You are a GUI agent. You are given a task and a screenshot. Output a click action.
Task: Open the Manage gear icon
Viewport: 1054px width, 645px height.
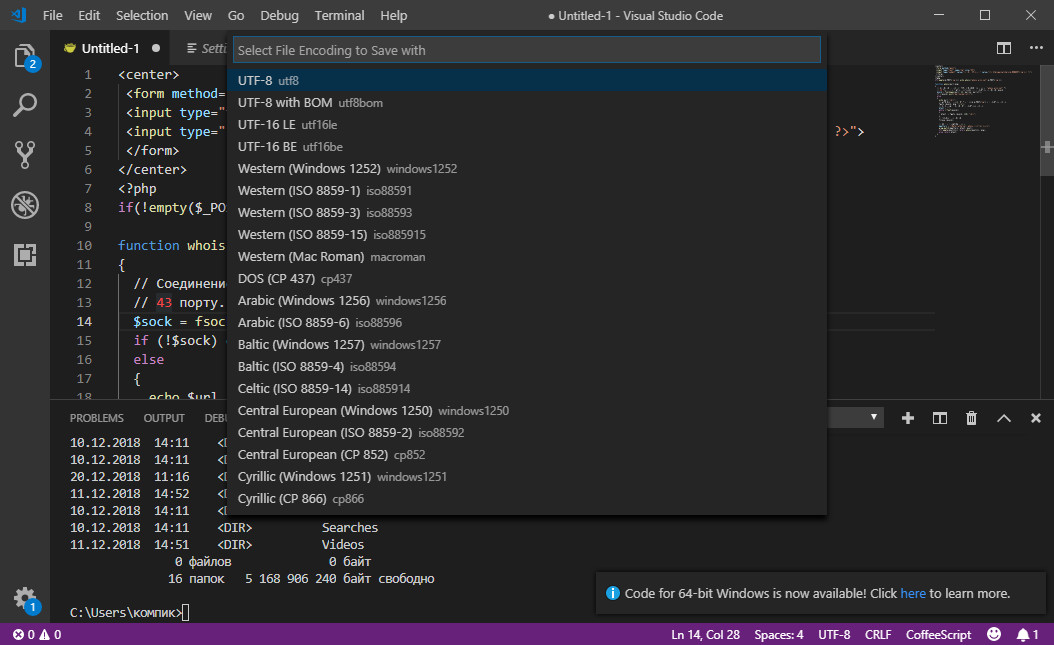pos(25,598)
